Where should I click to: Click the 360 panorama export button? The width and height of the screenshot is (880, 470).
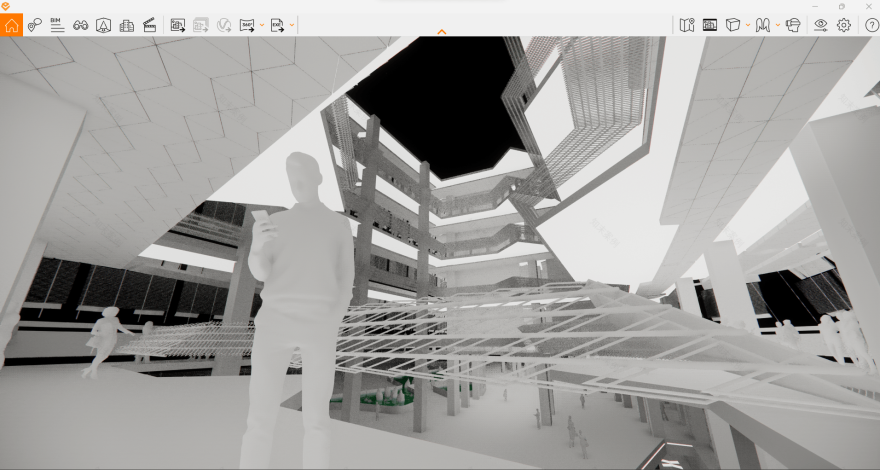[x=247, y=25]
